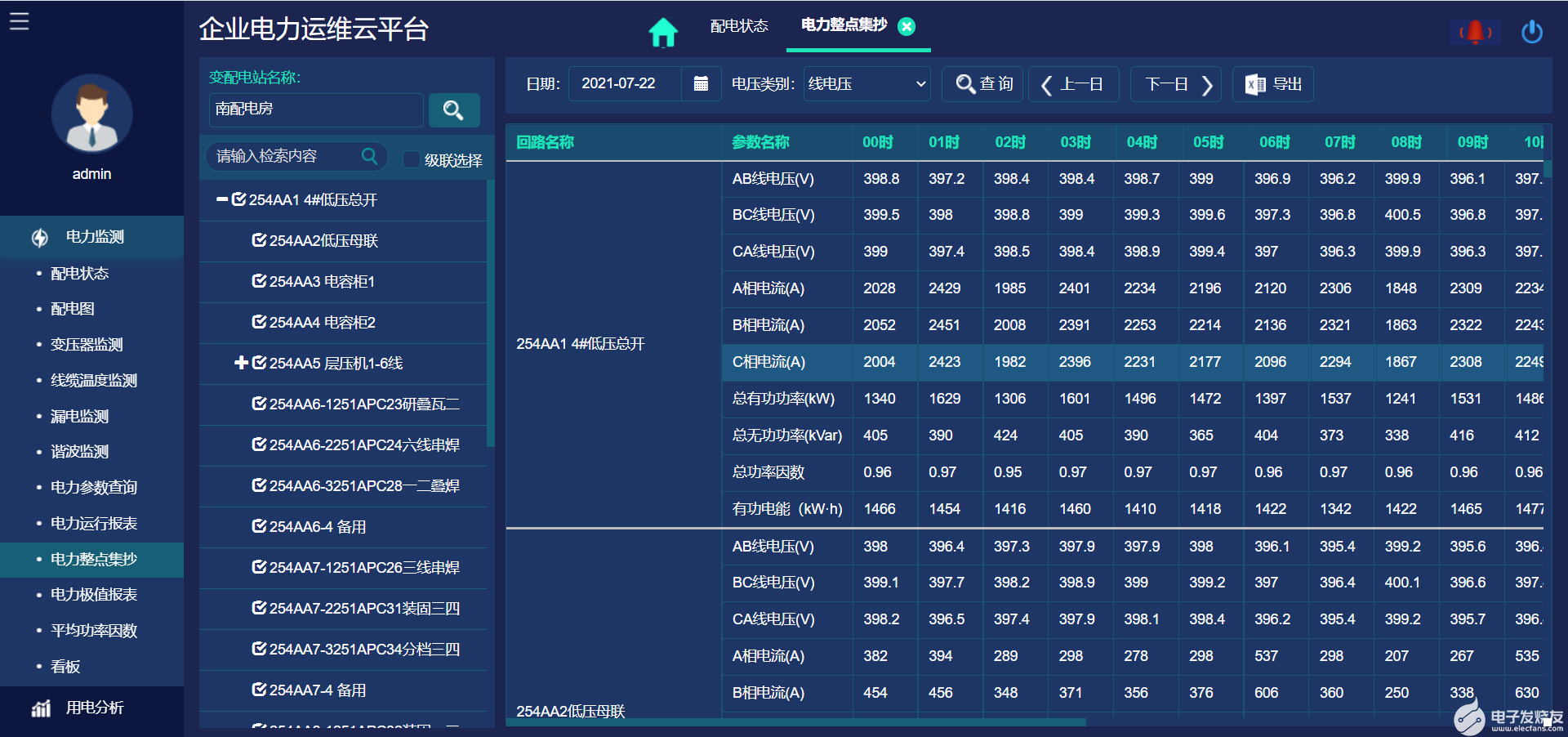Click the 参数名称 column header
This screenshot has height=737, width=1568.
(x=760, y=142)
